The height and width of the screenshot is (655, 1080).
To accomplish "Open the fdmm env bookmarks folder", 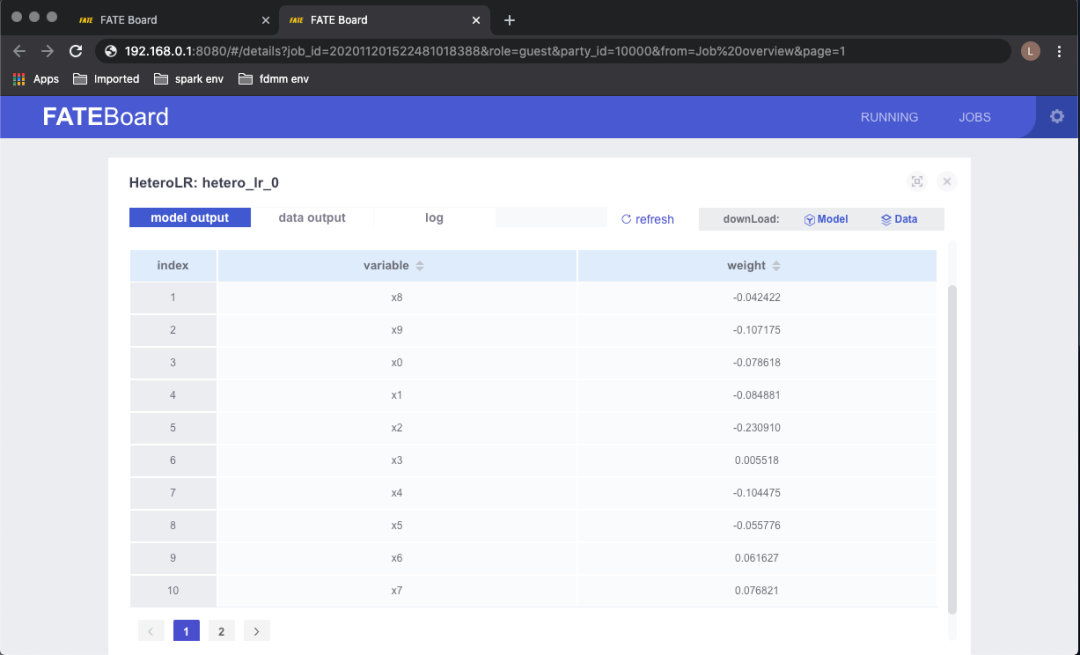I will 273,79.
